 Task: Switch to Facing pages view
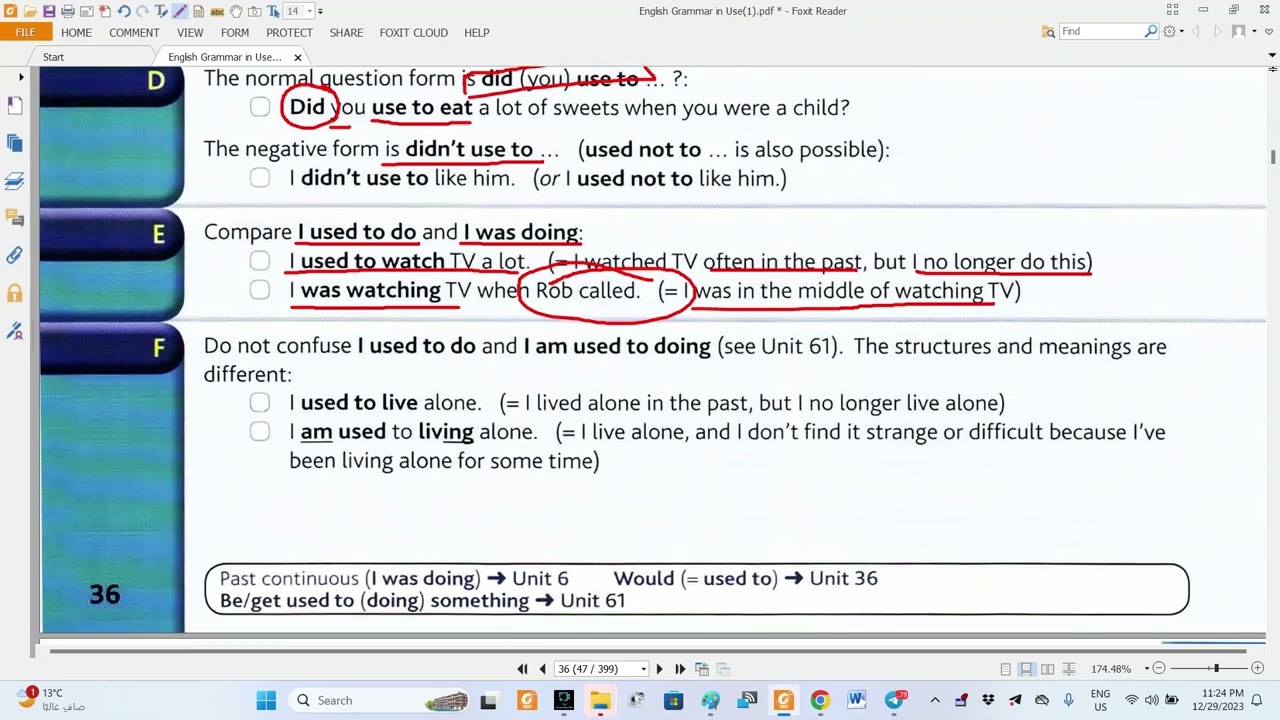[x=1047, y=668]
